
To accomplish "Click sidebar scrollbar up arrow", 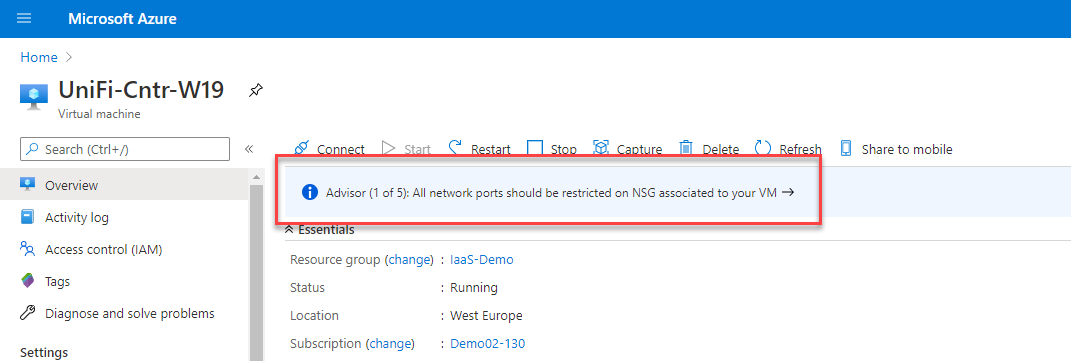I will [x=256, y=177].
